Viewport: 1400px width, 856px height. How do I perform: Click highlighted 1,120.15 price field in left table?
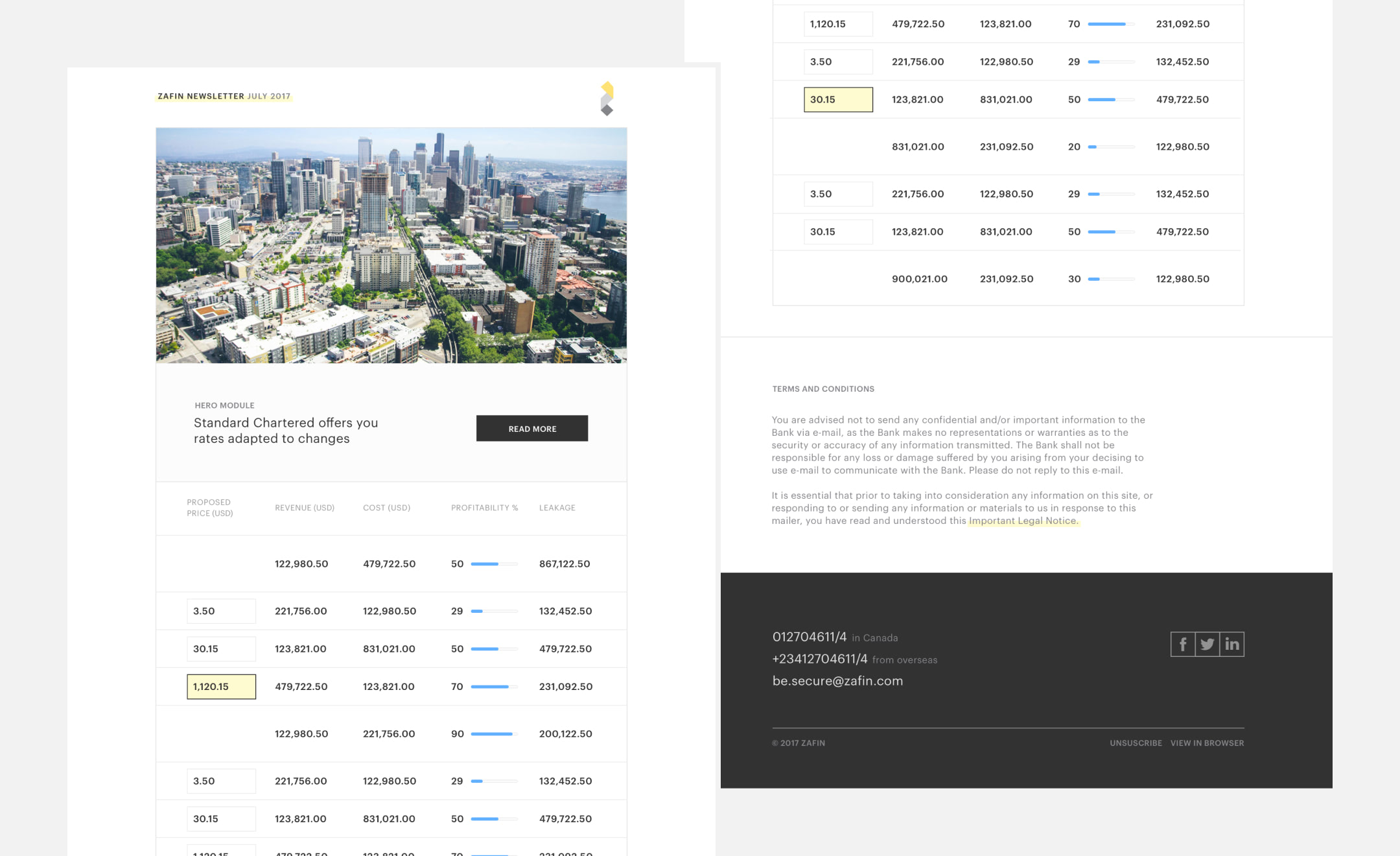tap(221, 687)
